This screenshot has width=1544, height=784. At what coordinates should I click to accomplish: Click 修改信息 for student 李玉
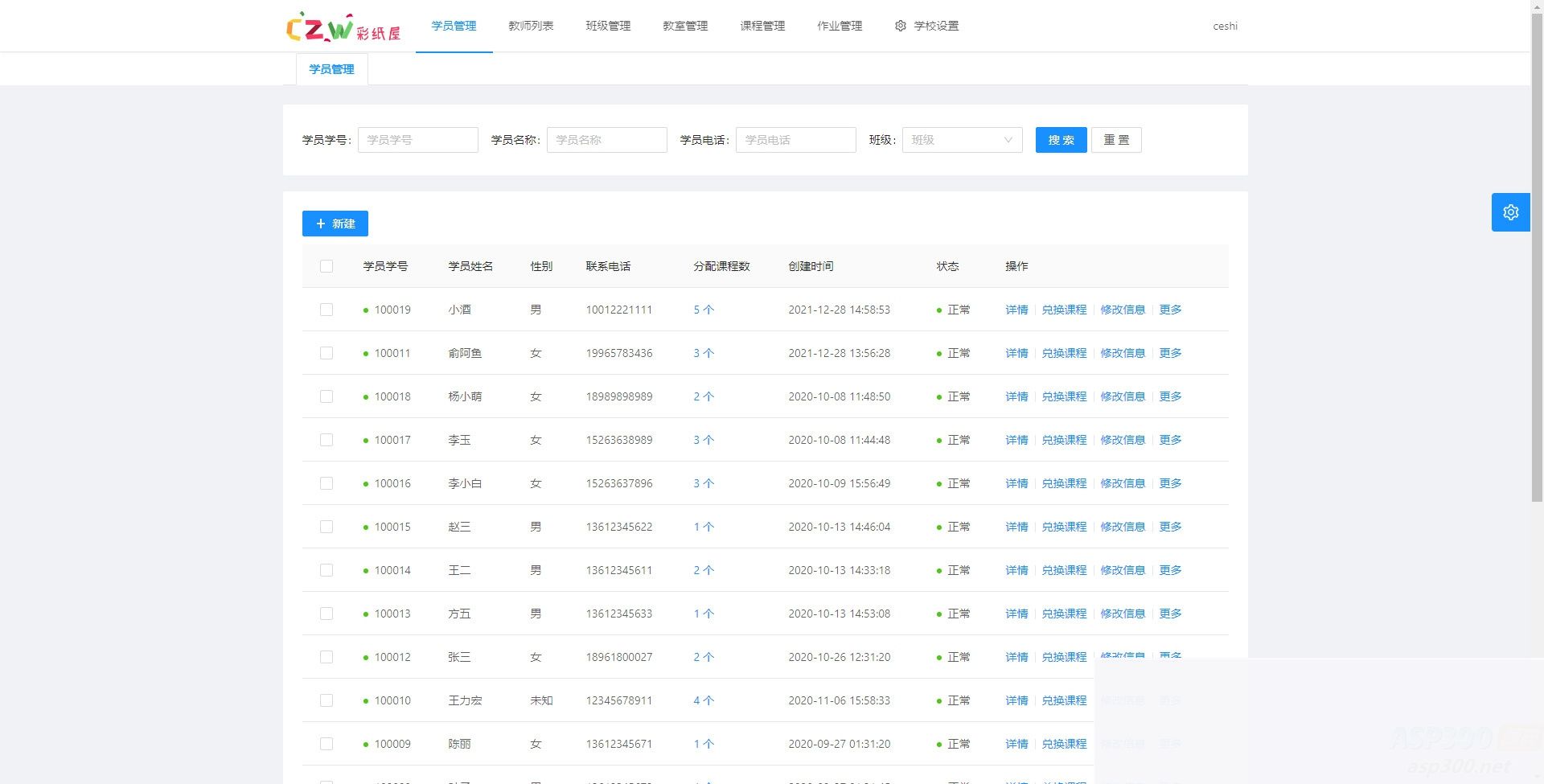pyautogui.click(x=1123, y=439)
